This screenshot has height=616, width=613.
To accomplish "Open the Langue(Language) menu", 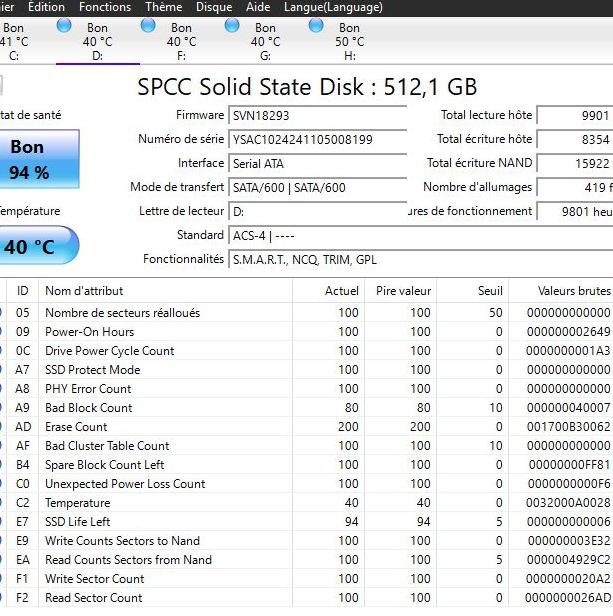I will point(333,7).
